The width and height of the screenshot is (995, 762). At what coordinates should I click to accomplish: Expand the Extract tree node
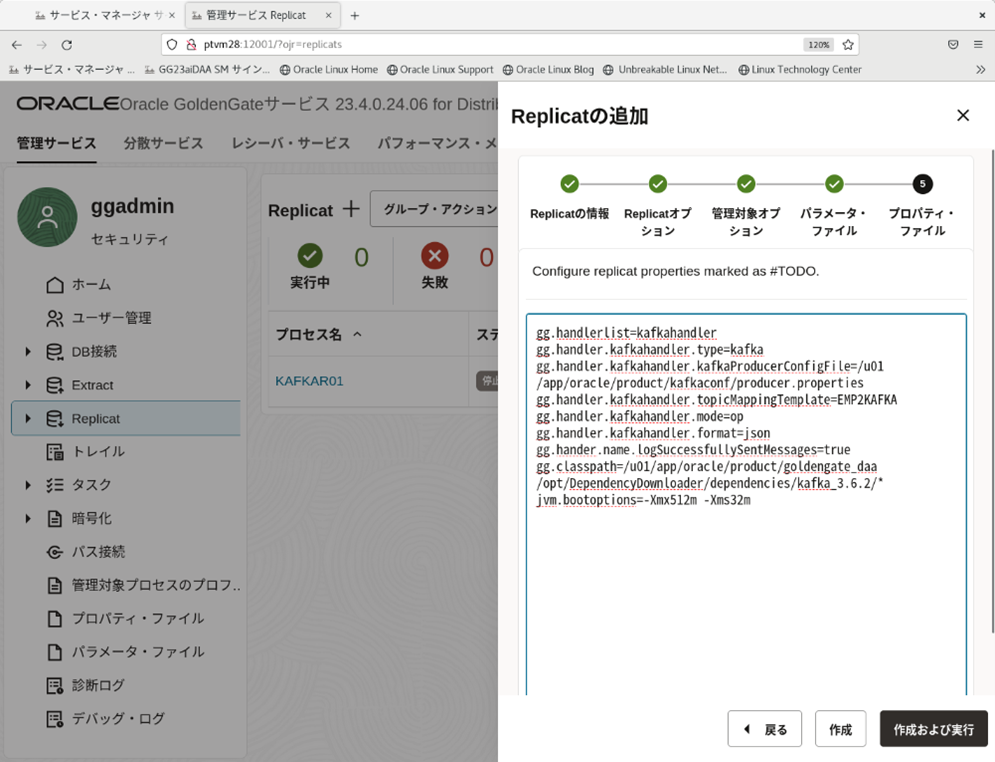pos(28,385)
